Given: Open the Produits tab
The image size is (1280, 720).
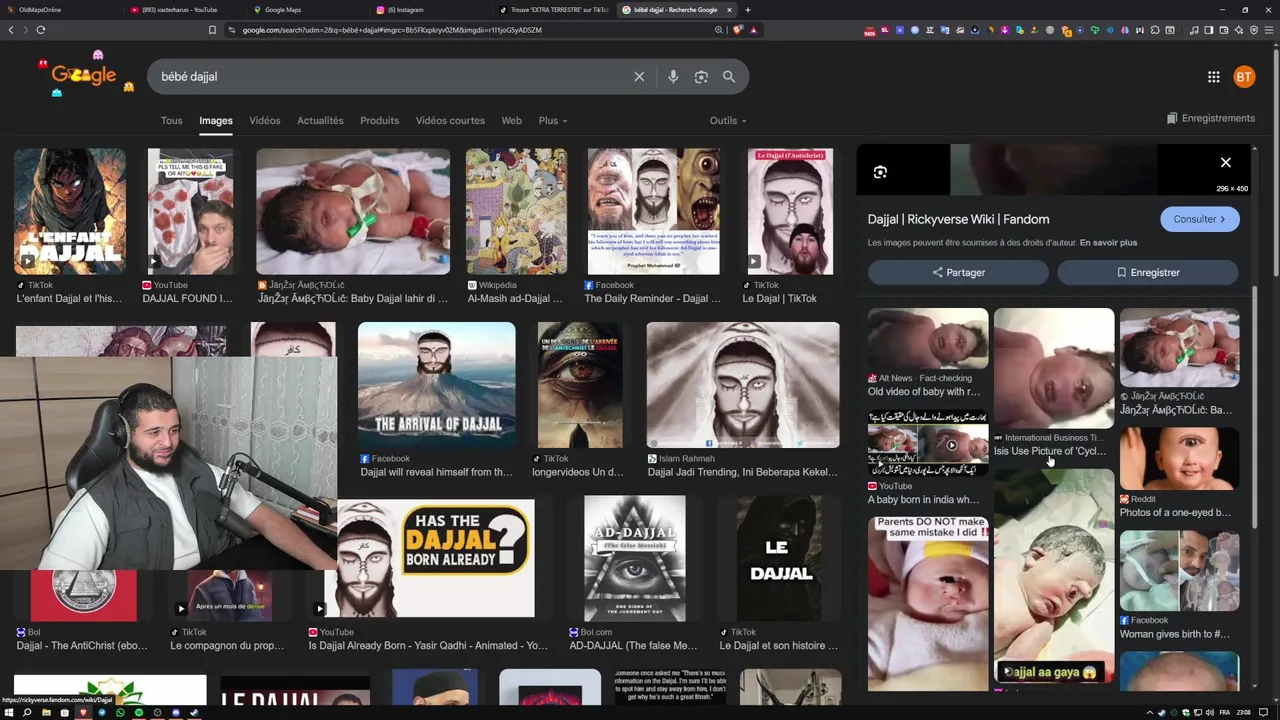Looking at the screenshot, I should [x=379, y=120].
